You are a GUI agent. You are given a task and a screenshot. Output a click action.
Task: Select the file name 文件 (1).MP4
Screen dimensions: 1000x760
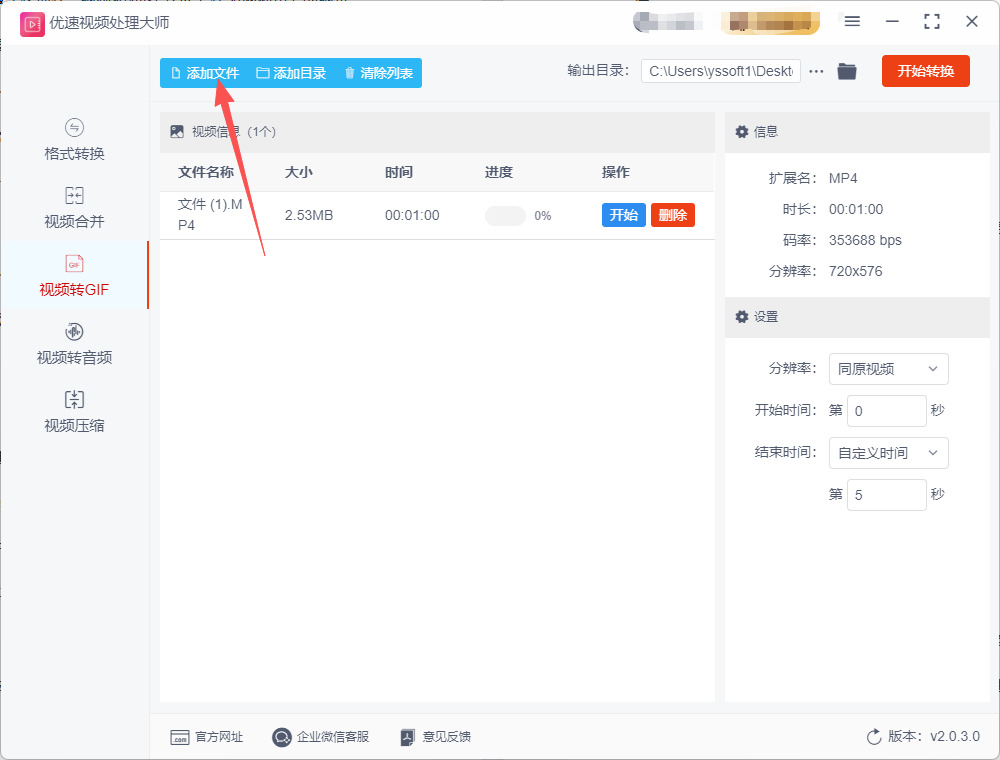210,215
